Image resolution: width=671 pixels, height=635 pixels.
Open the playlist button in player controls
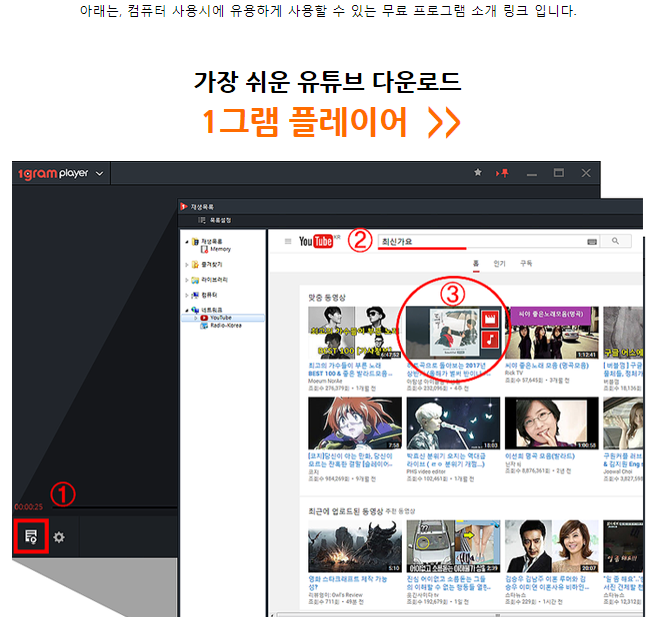pyautogui.click(x=31, y=536)
